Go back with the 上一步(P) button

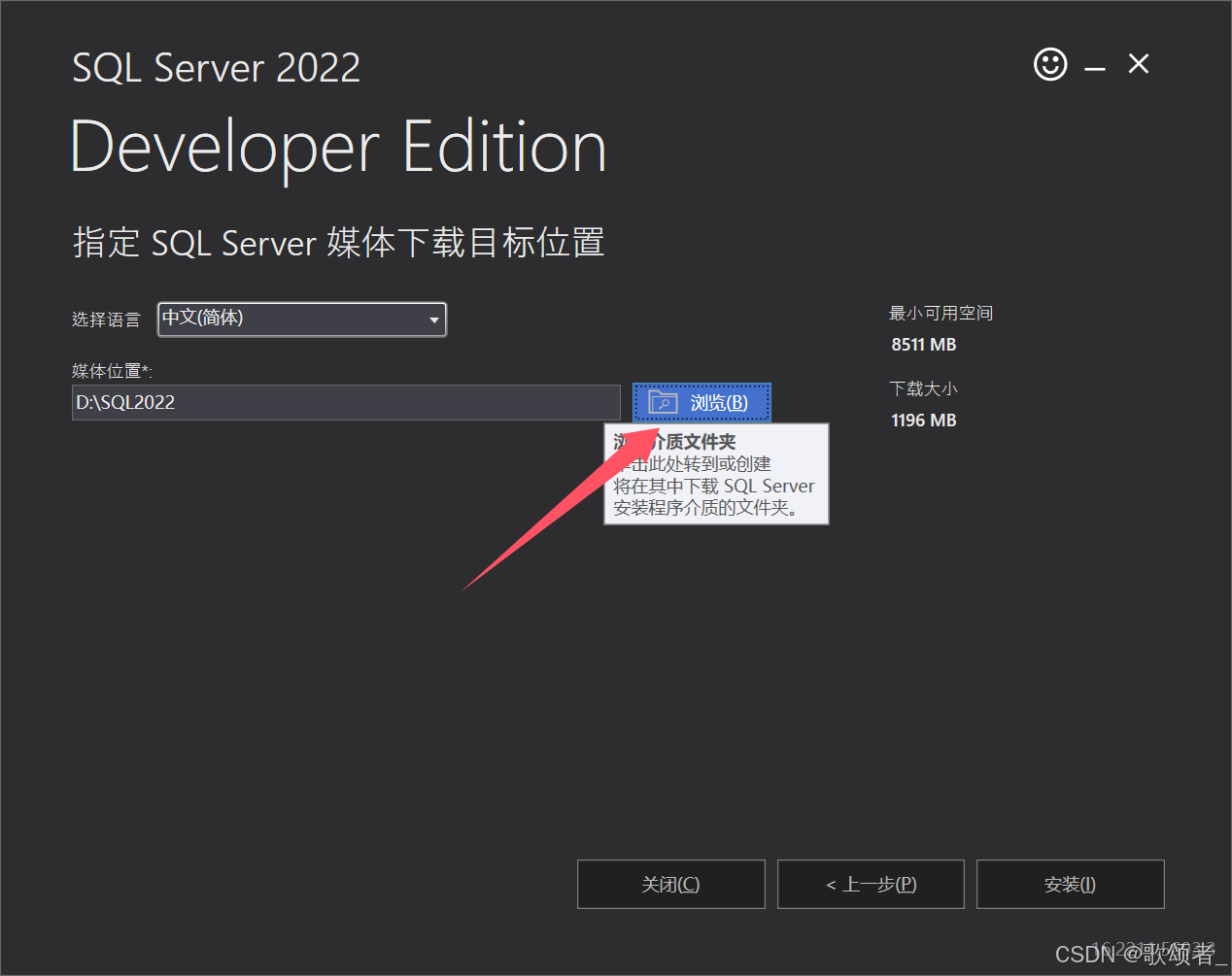tap(871, 884)
